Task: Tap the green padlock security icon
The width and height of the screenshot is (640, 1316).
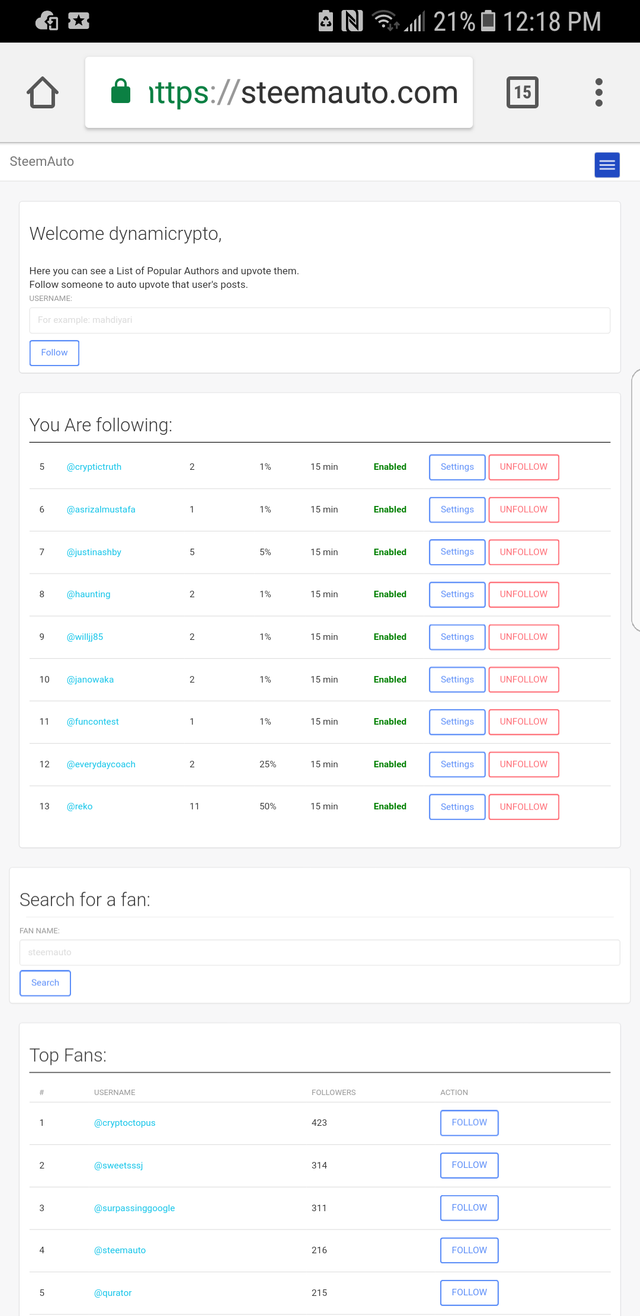Action: (121, 93)
